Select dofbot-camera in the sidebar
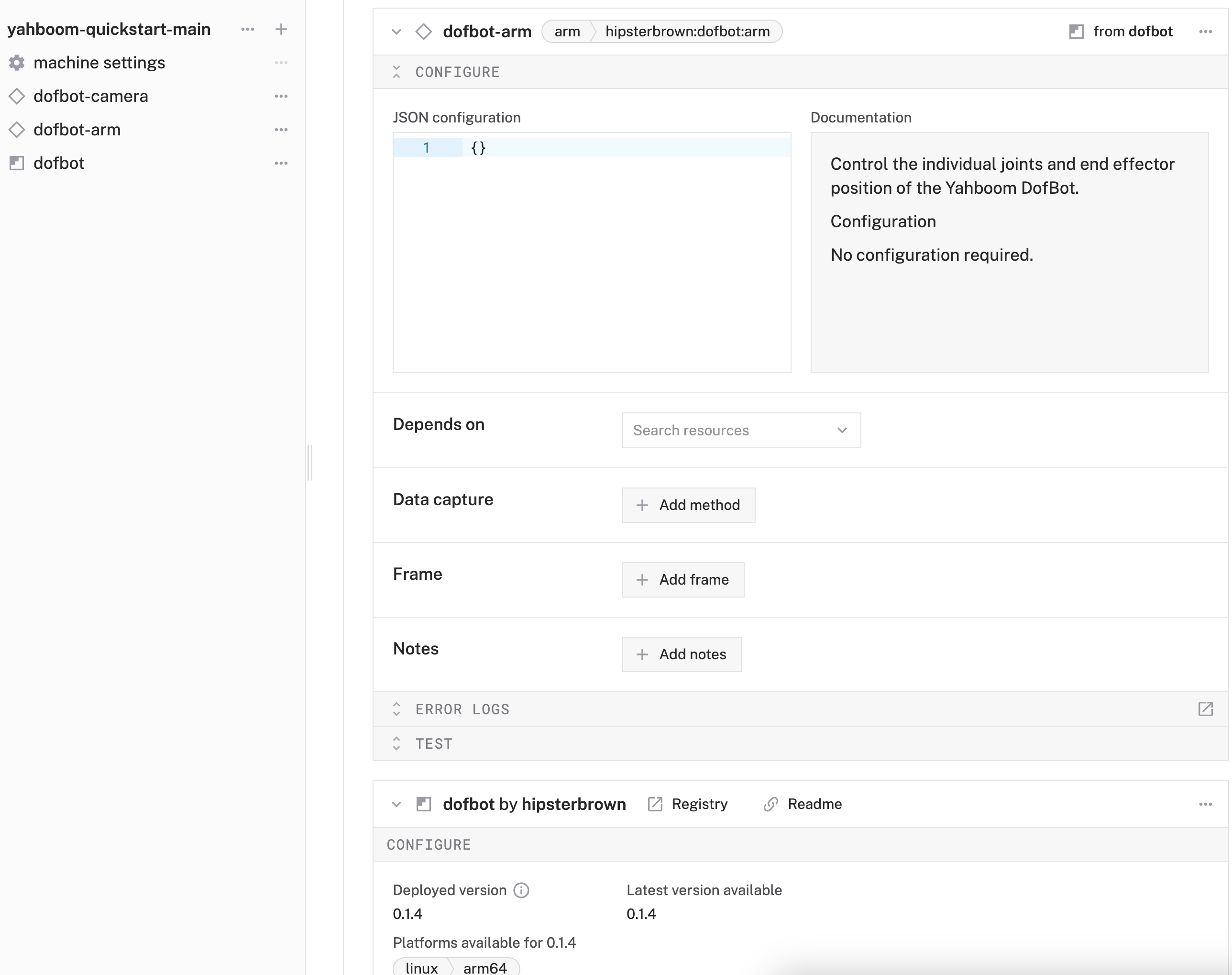The image size is (1232, 975). pyautogui.click(x=91, y=96)
